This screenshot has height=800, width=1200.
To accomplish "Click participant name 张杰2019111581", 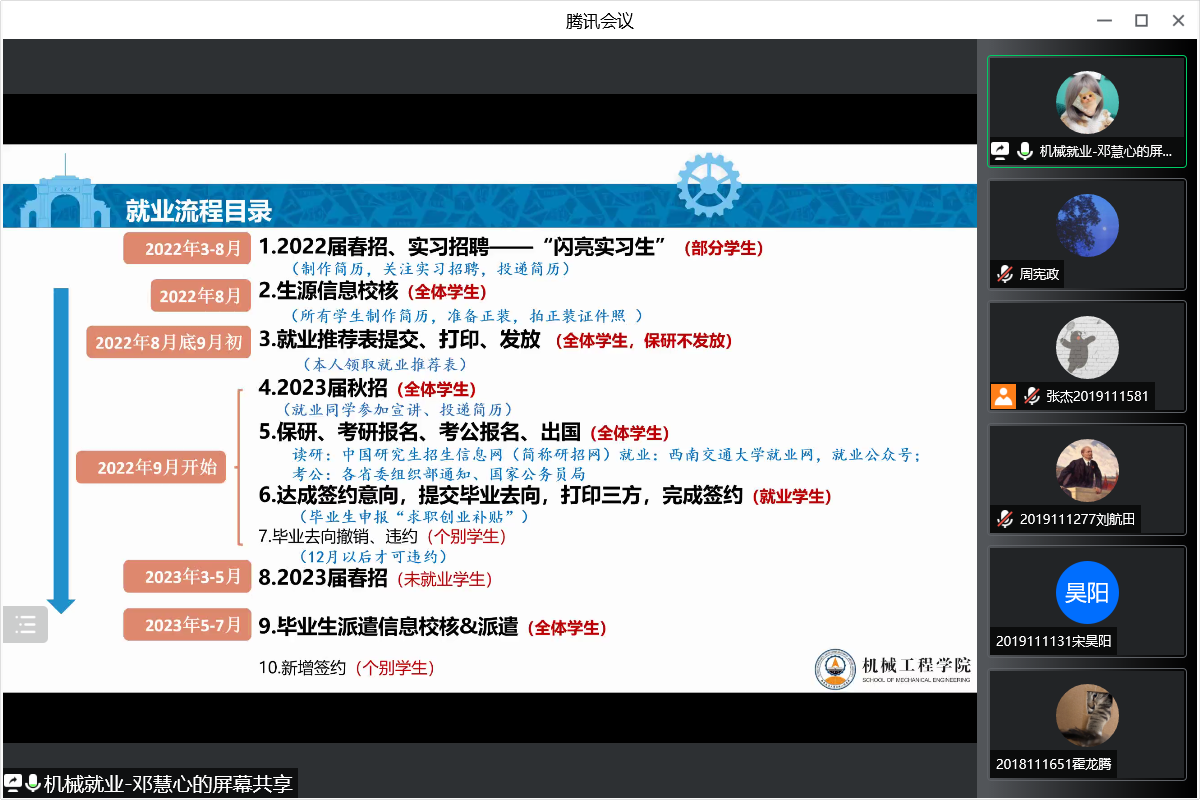I will [1099, 396].
